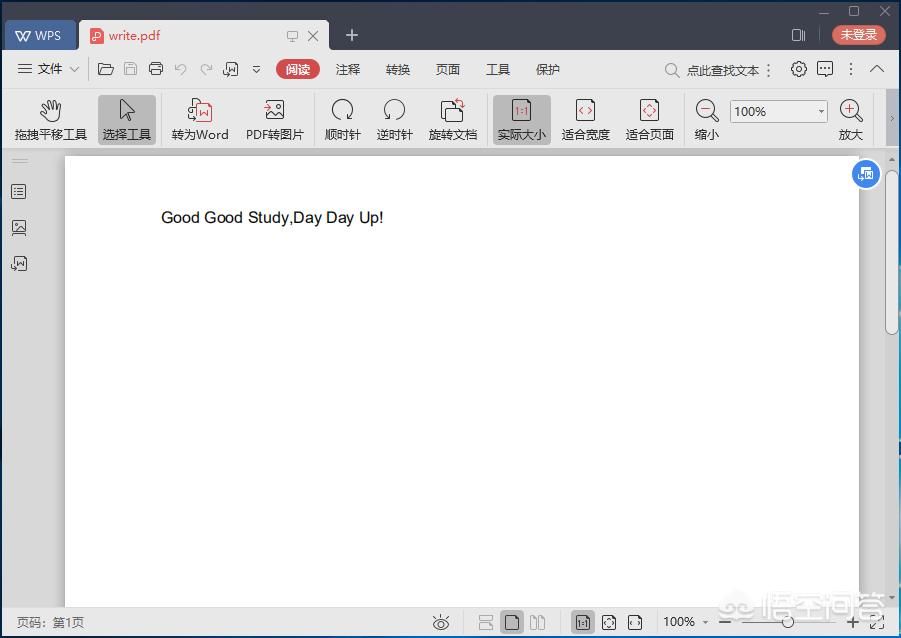Open the thumbnails sidebar panel icon
The height and width of the screenshot is (638, 901).
tap(19, 228)
